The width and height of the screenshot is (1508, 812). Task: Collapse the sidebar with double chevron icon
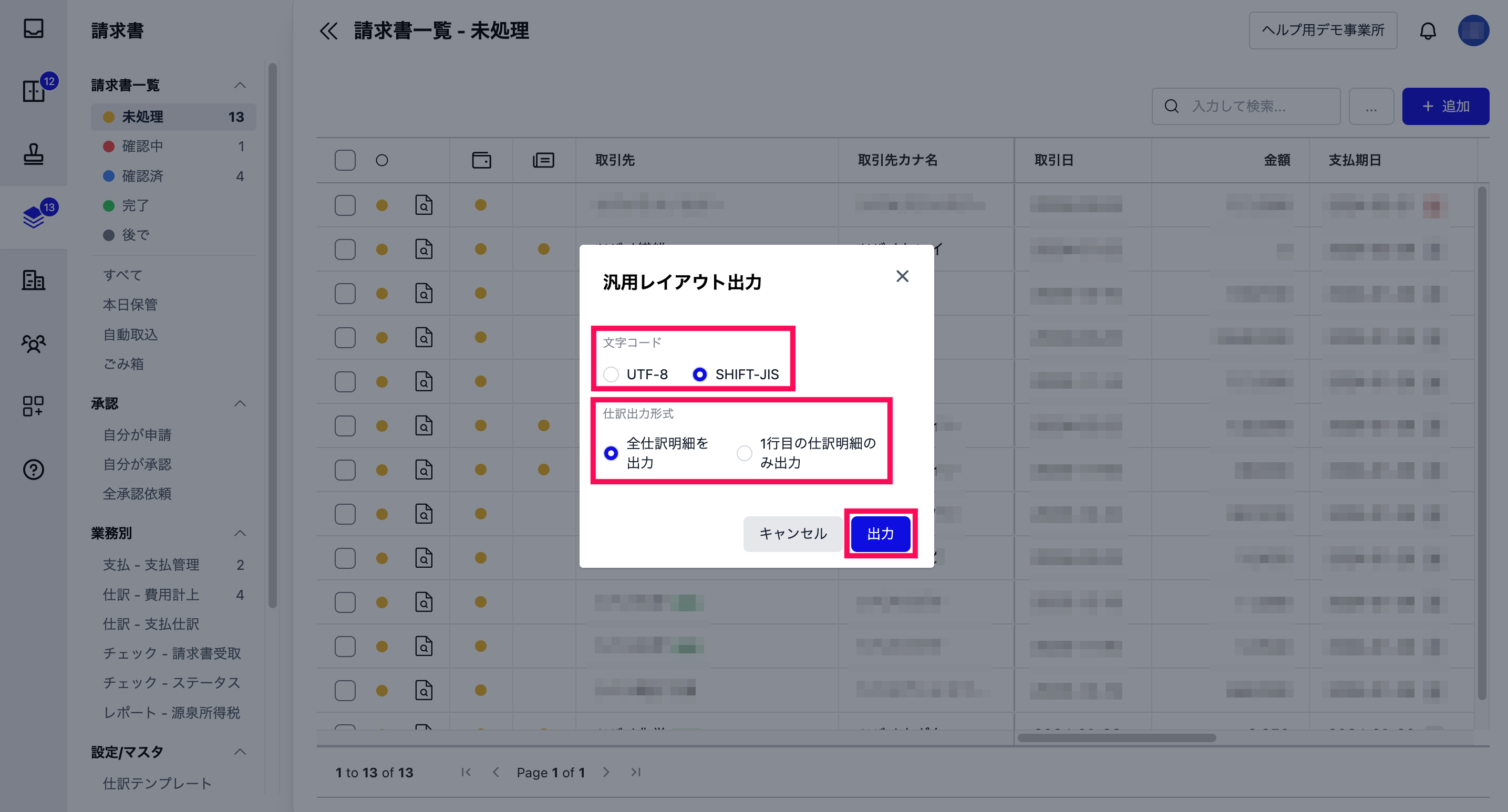(328, 31)
